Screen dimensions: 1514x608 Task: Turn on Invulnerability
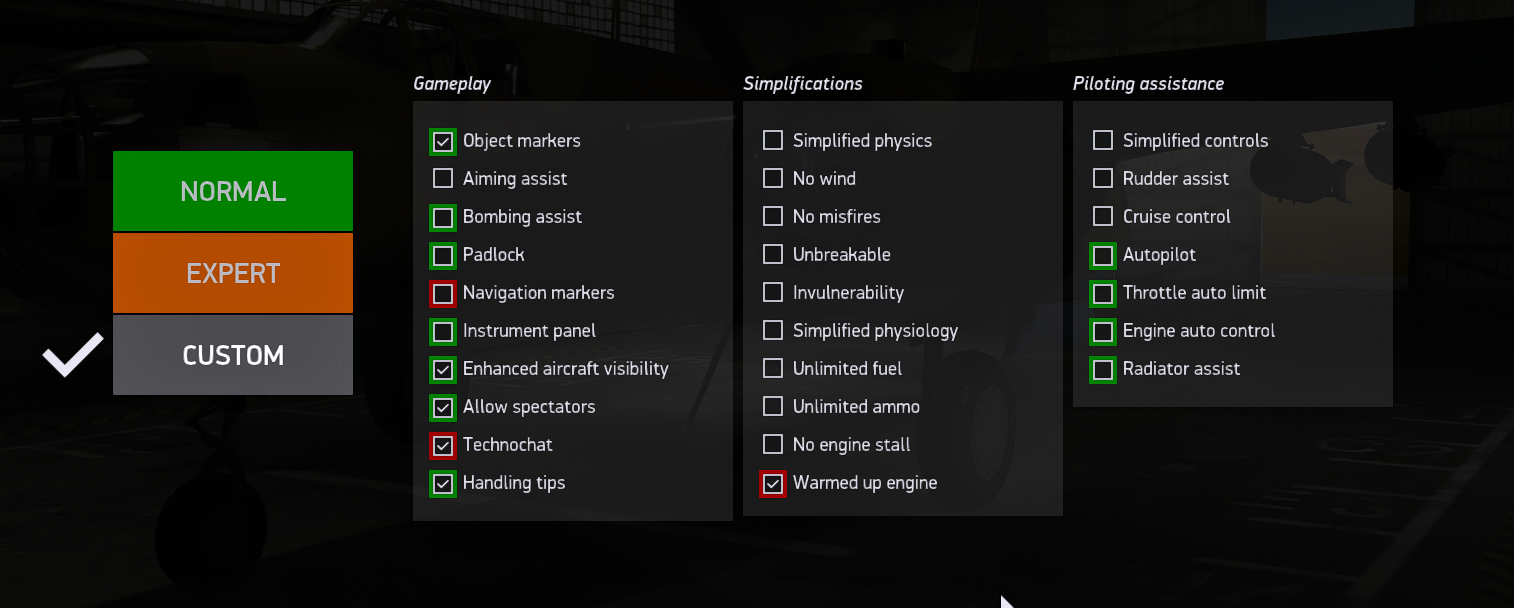773,293
